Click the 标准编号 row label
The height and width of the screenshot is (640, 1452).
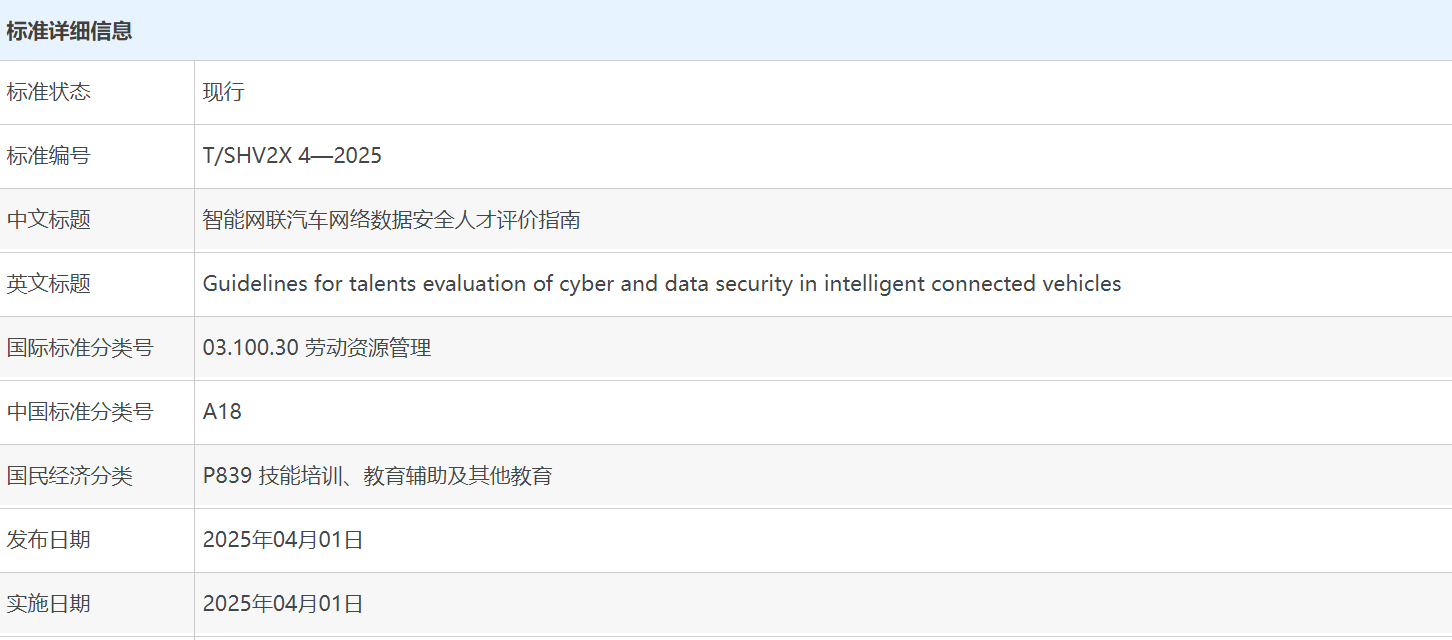click(x=48, y=156)
